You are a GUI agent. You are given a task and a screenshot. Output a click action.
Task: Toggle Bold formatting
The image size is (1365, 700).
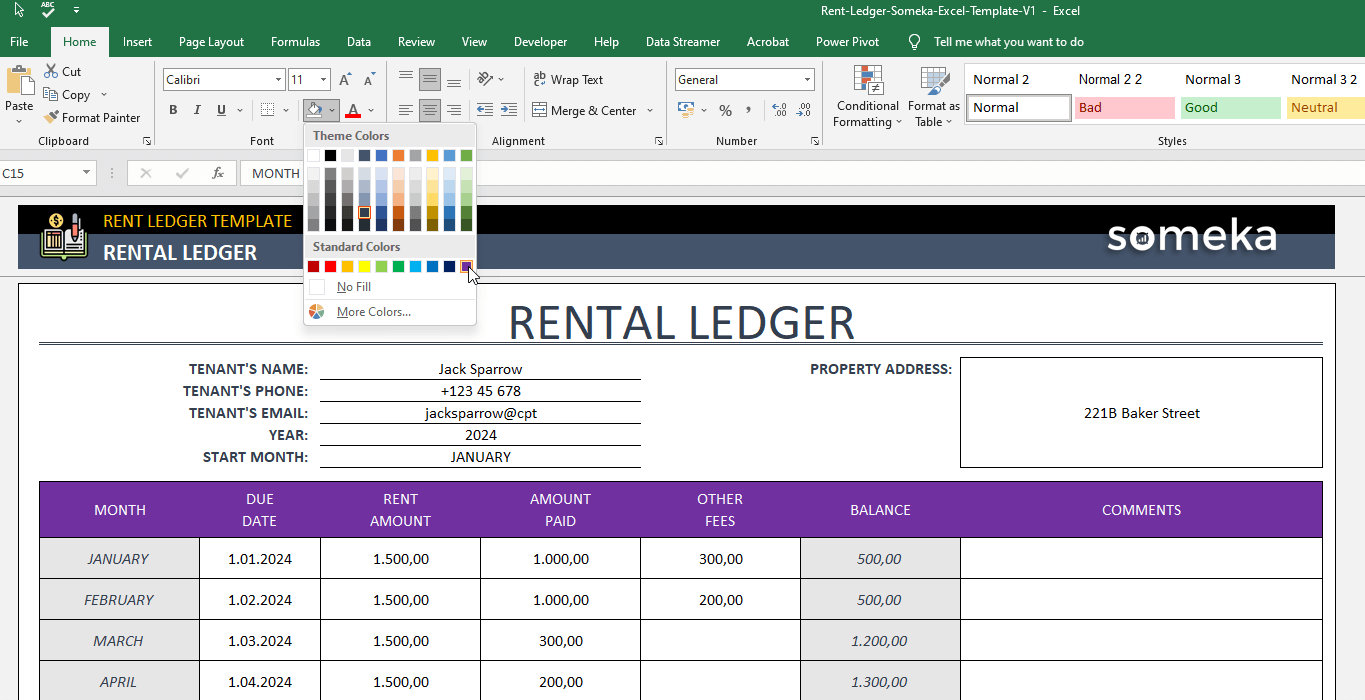coord(173,110)
